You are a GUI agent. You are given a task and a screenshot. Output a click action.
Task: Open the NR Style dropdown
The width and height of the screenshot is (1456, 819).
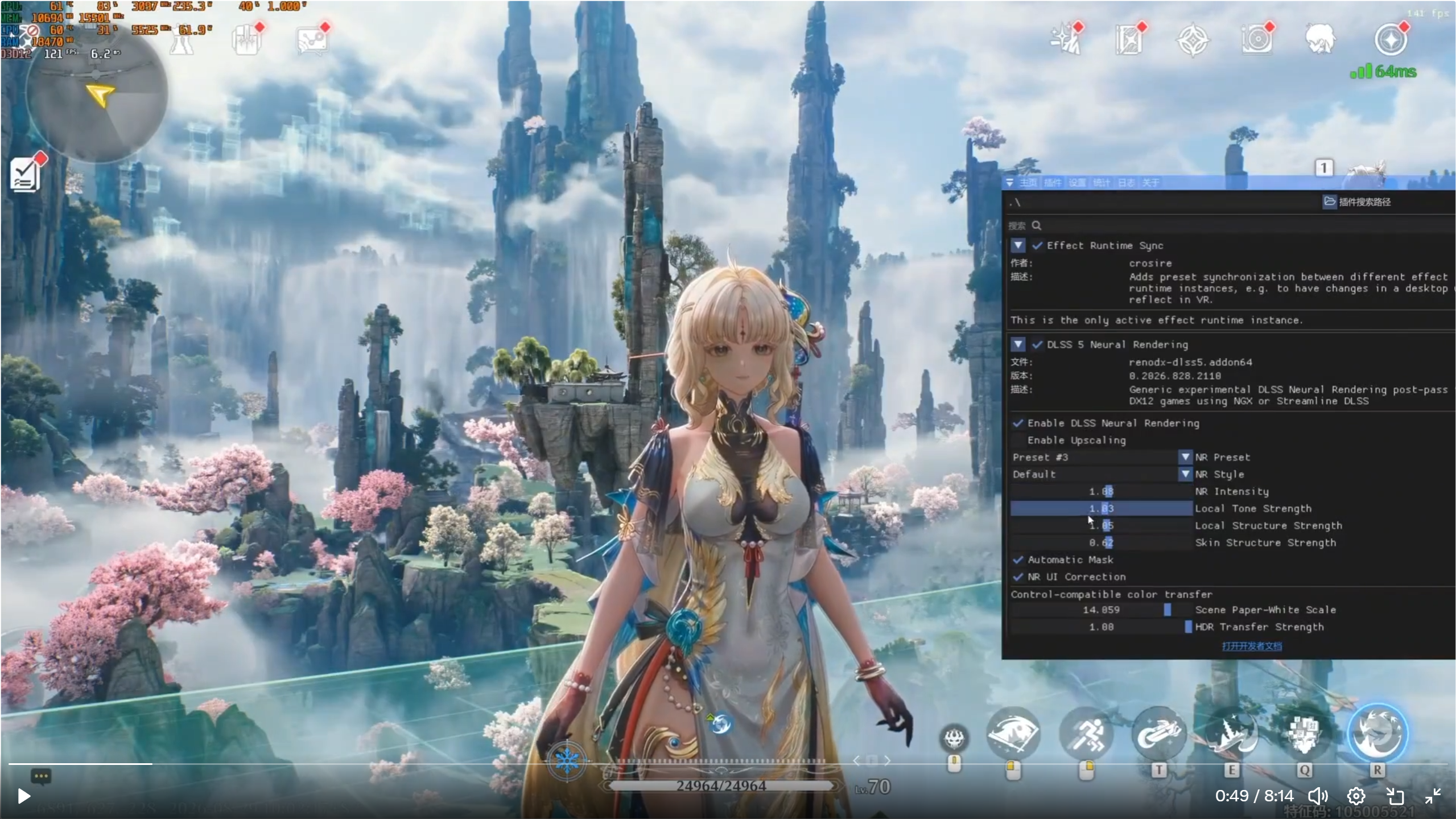1185,474
